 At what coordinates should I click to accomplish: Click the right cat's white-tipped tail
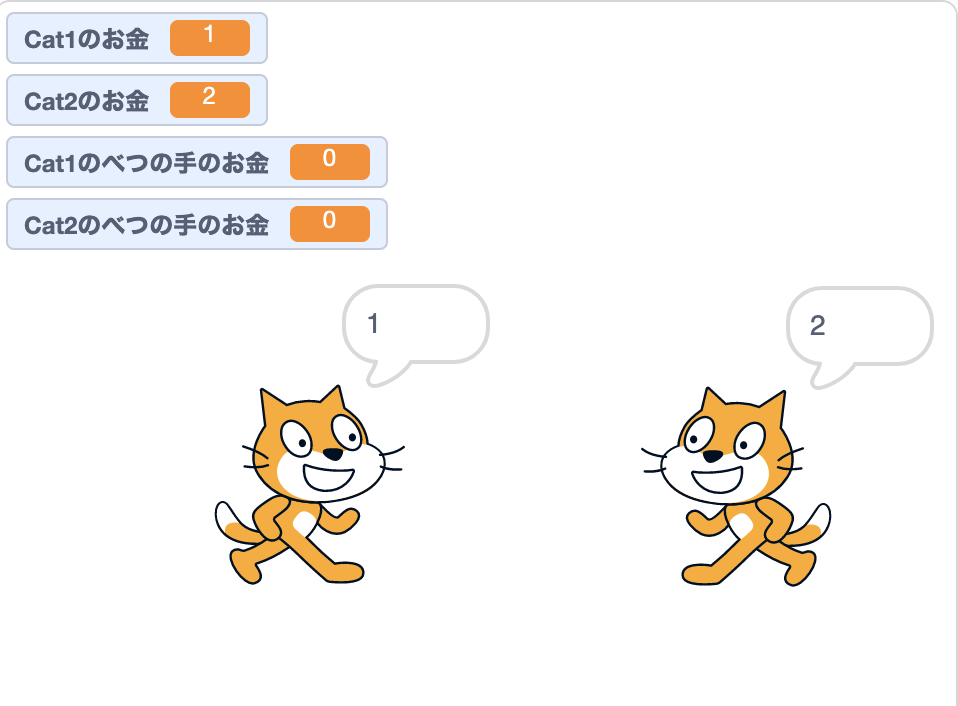(x=811, y=526)
